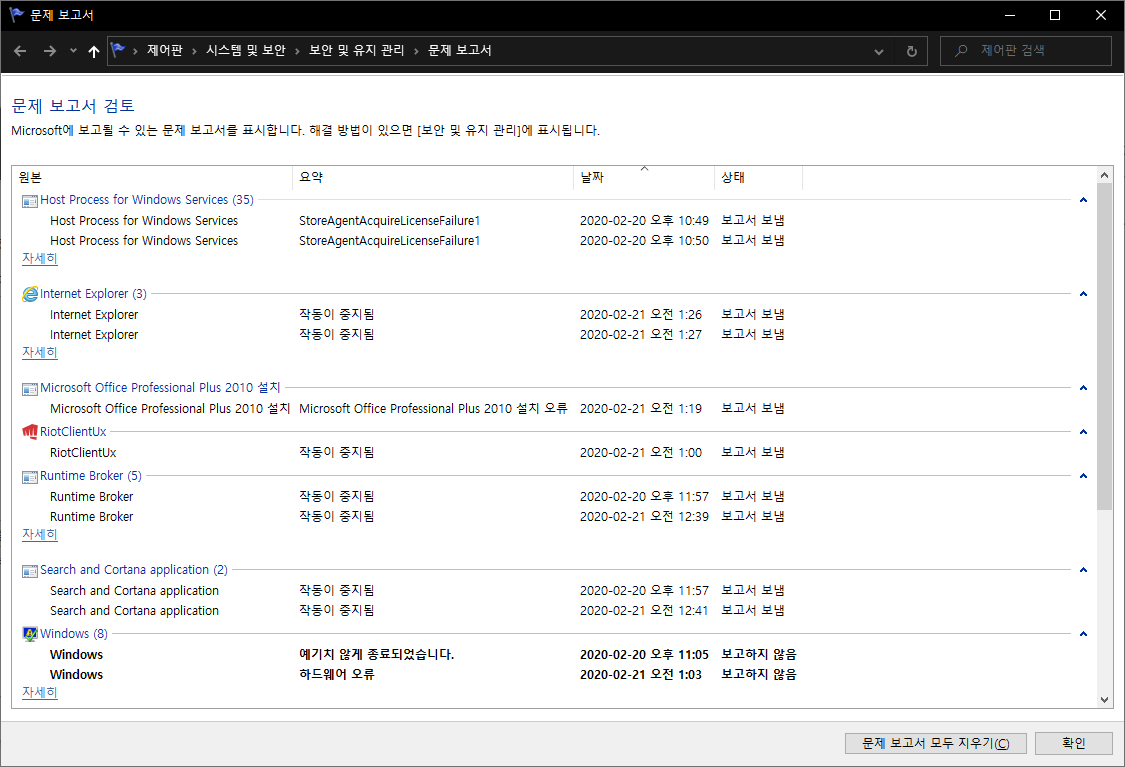The height and width of the screenshot is (767, 1125).
Task: Go back with the left arrow button
Action: click(20, 51)
